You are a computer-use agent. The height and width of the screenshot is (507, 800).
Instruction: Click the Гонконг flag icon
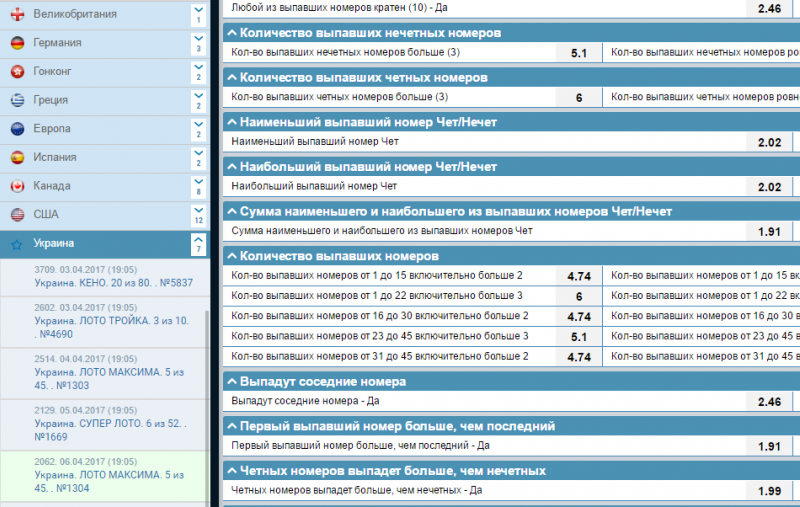(17, 71)
